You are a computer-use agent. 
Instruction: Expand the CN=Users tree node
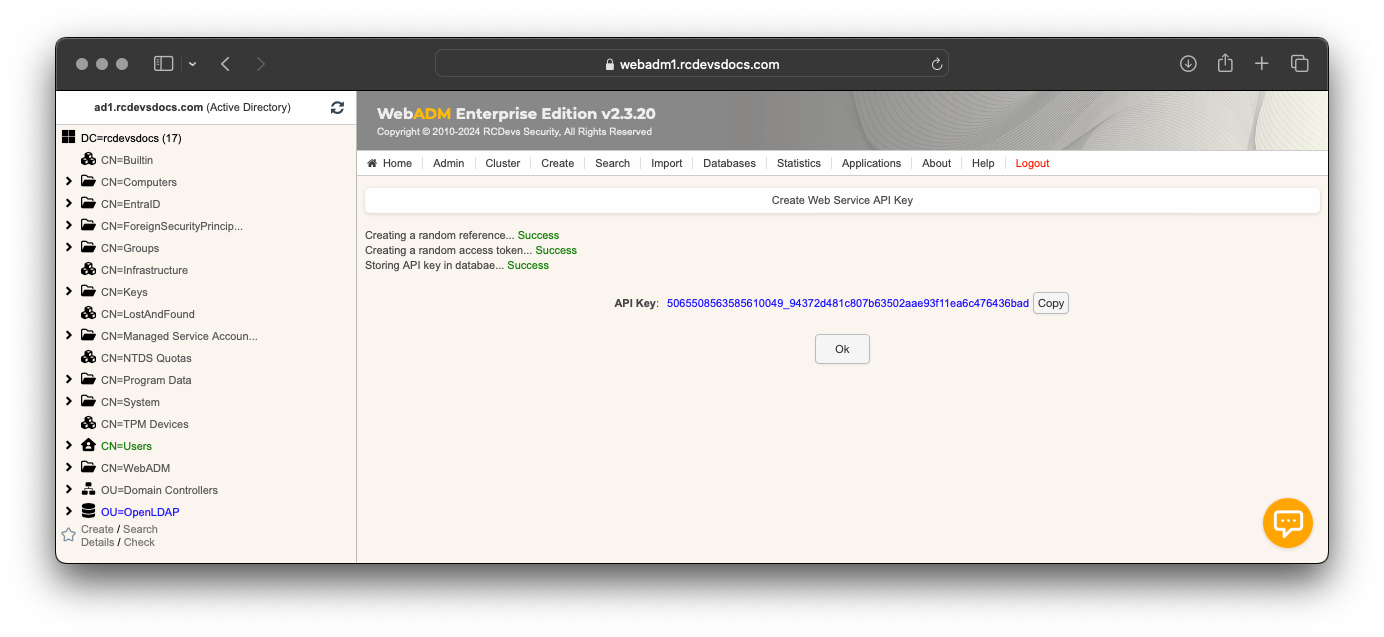point(69,446)
